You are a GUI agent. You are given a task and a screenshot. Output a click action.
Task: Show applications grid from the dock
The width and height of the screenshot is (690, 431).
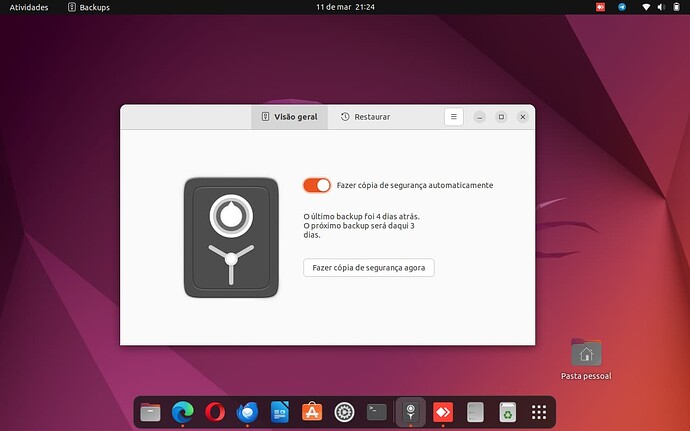click(x=539, y=413)
